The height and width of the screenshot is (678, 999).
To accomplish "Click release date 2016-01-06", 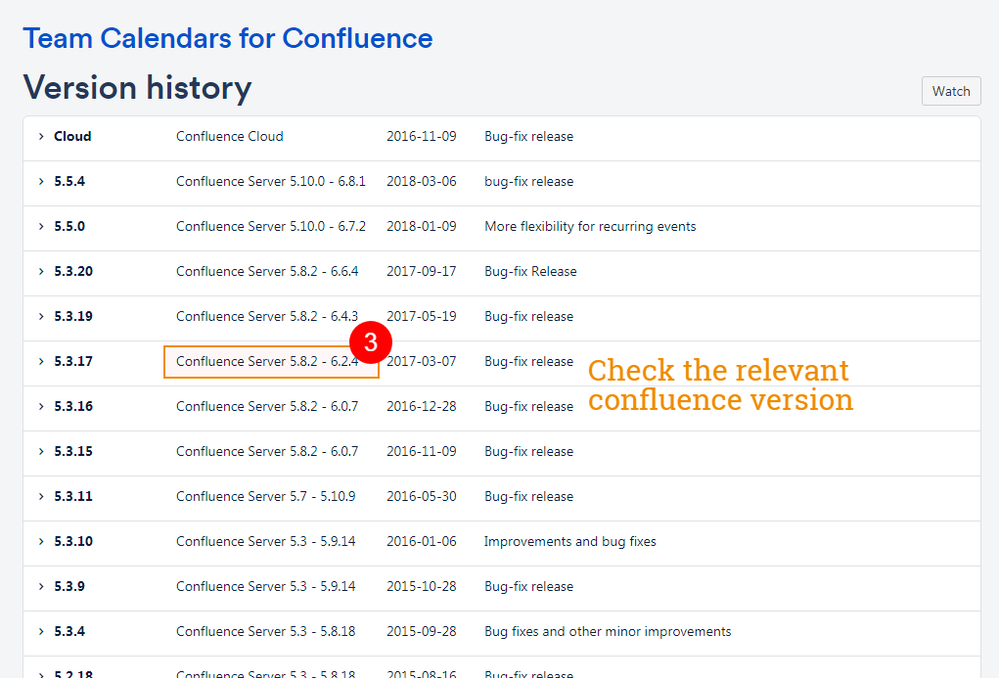I will pyautogui.click(x=422, y=542).
